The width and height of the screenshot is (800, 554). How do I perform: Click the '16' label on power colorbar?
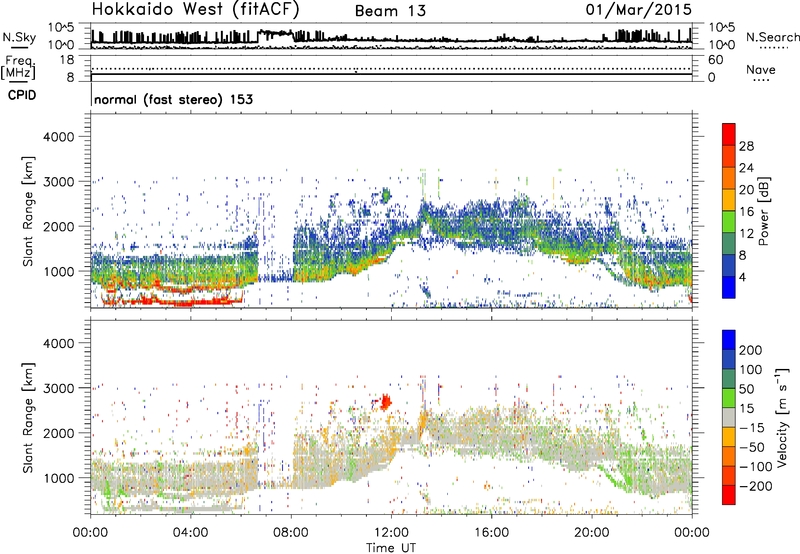pyautogui.click(x=746, y=212)
